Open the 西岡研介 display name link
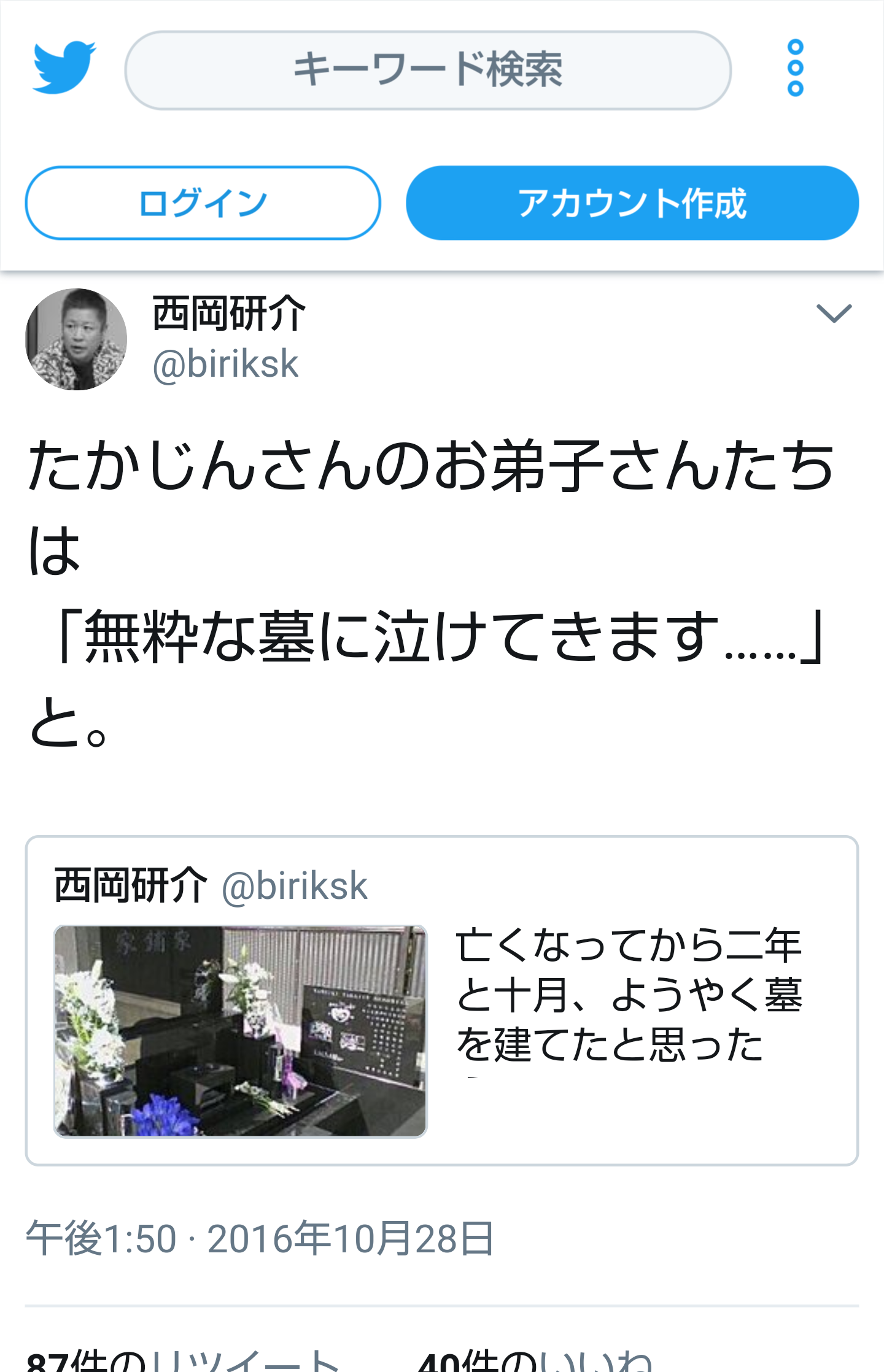This screenshot has height=1372, width=884. click(229, 314)
